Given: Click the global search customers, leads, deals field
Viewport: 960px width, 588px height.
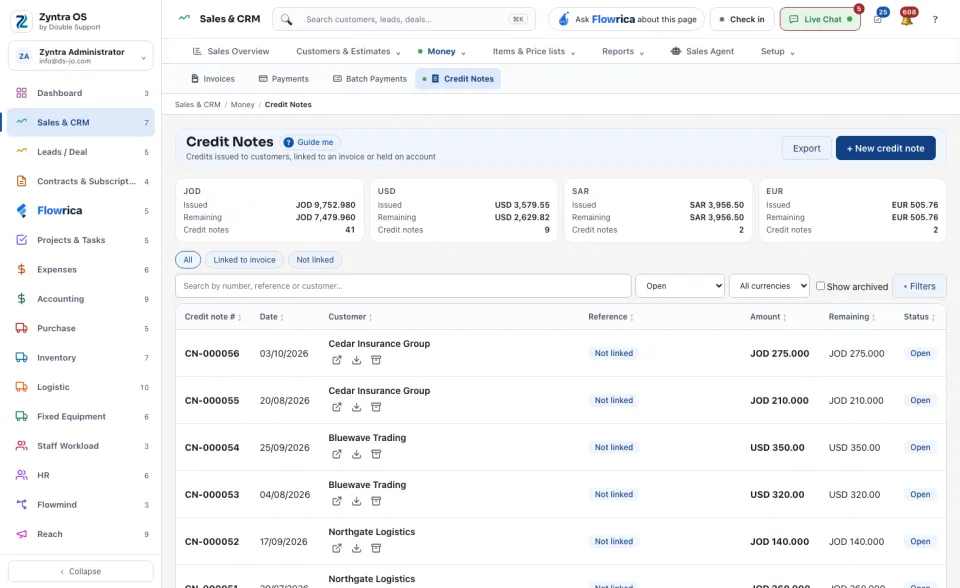Looking at the screenshot, I should tap(404, 19).
